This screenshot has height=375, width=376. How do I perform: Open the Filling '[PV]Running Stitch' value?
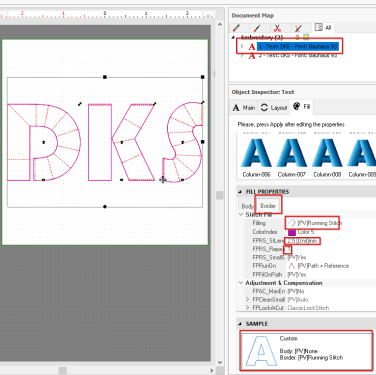click(319, 223)
